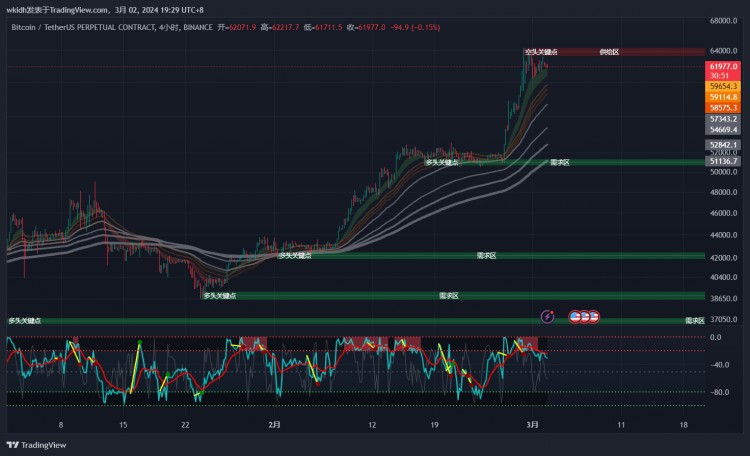The width and height of the screenshot is (750, 456).
Task: Click the 59654.3 orange price tag
Action: click(723, 86)
